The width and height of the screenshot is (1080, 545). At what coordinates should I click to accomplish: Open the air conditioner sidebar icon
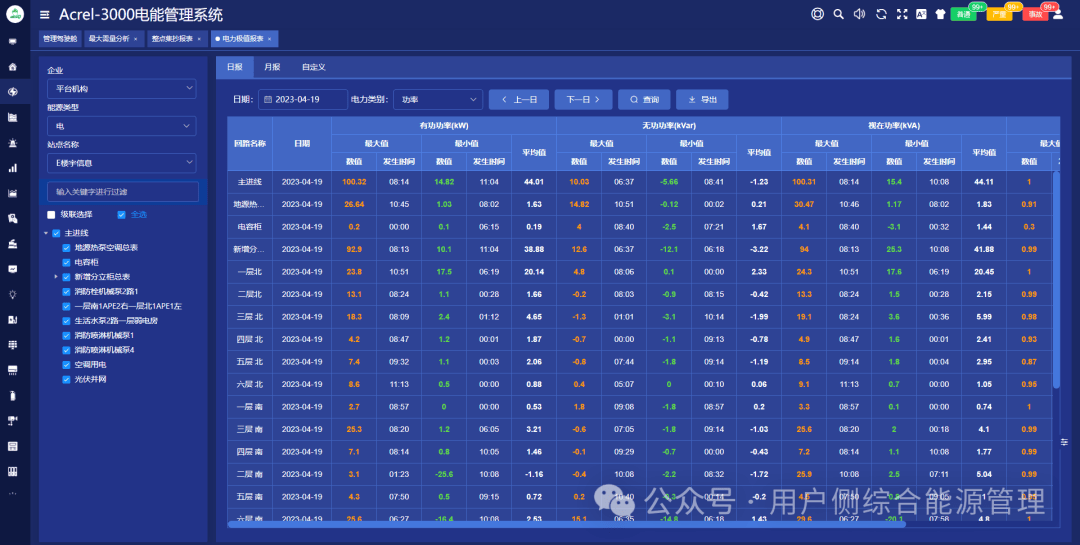click(x=12, y=370)
